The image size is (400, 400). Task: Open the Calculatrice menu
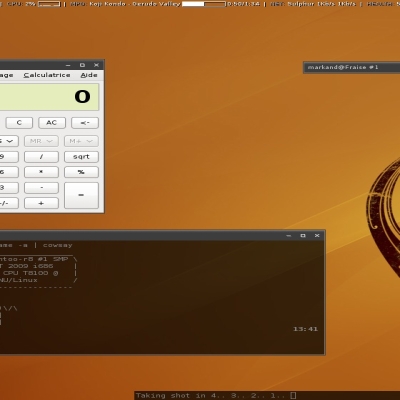(x=47, y=75)
